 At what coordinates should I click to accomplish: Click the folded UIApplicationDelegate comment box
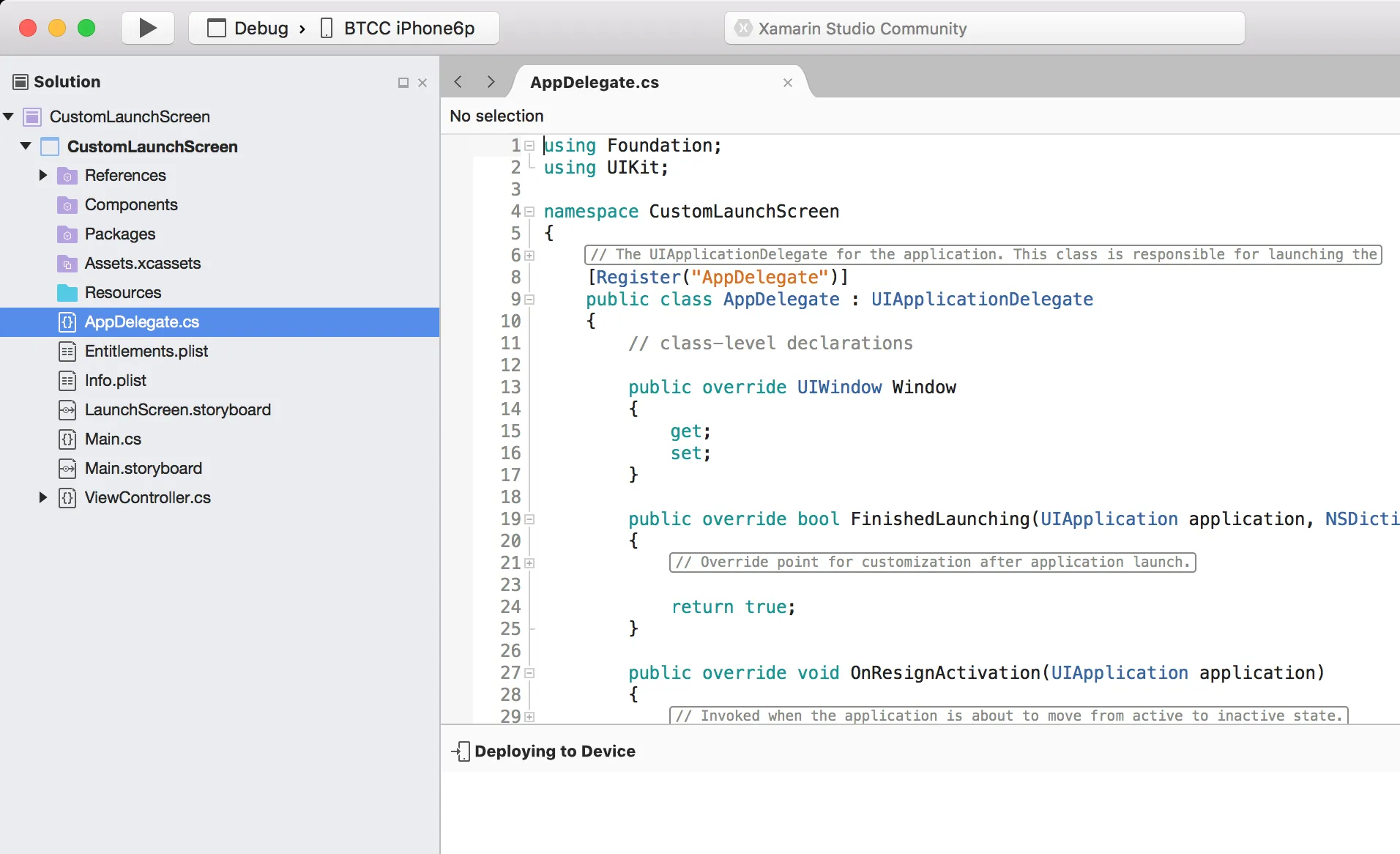tap(983, 255)
